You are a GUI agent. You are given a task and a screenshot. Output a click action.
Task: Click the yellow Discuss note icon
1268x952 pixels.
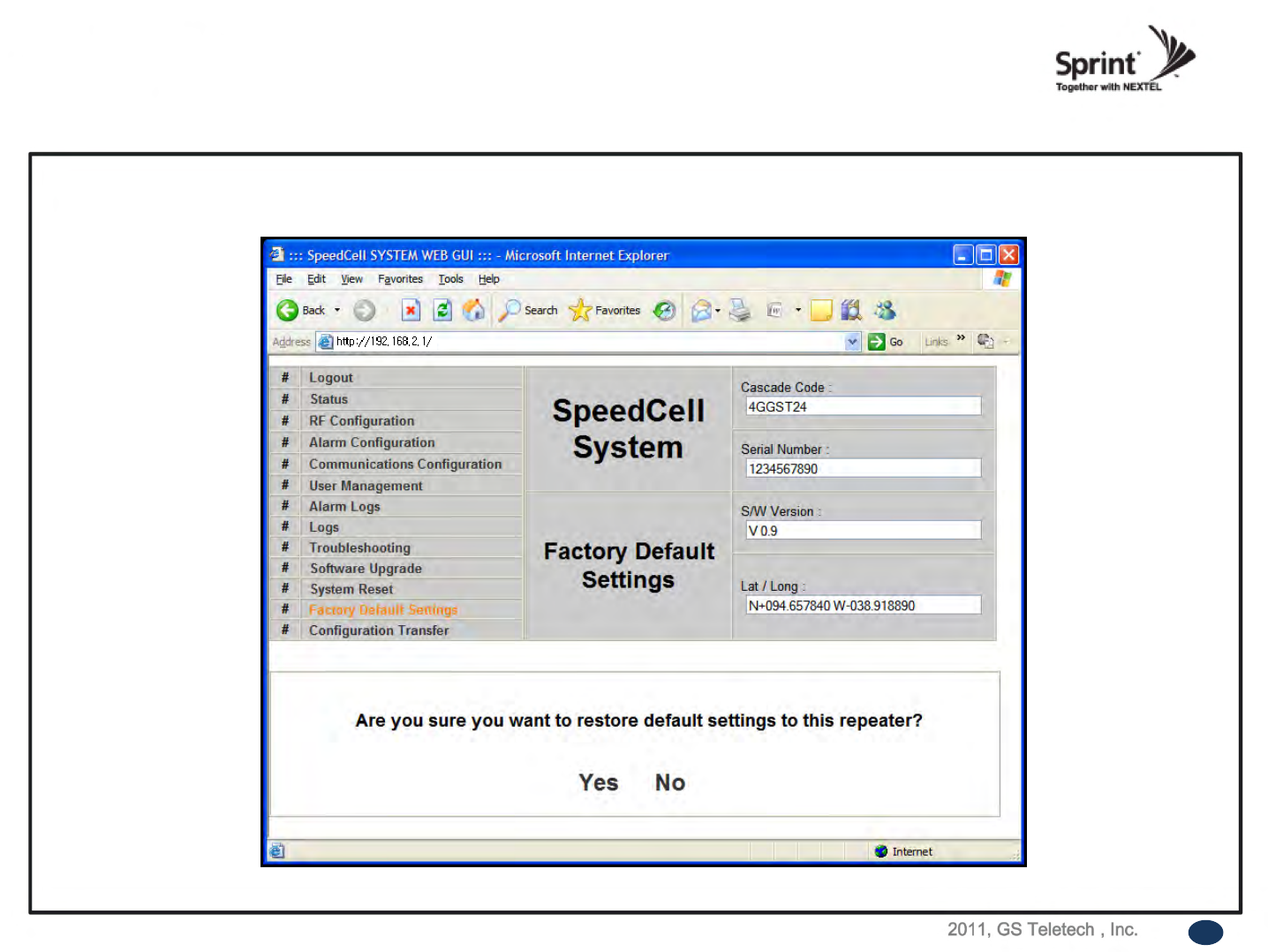point(821,310)
